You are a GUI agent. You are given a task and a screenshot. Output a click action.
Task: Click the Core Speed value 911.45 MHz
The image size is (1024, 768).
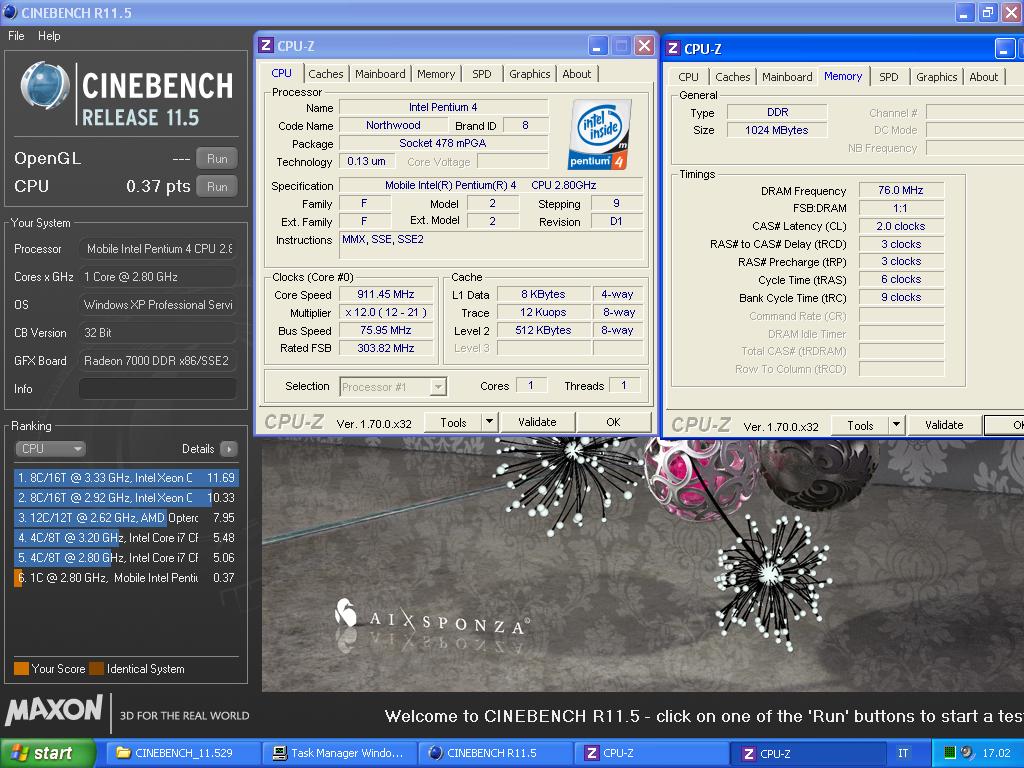[x=386, y=295]
